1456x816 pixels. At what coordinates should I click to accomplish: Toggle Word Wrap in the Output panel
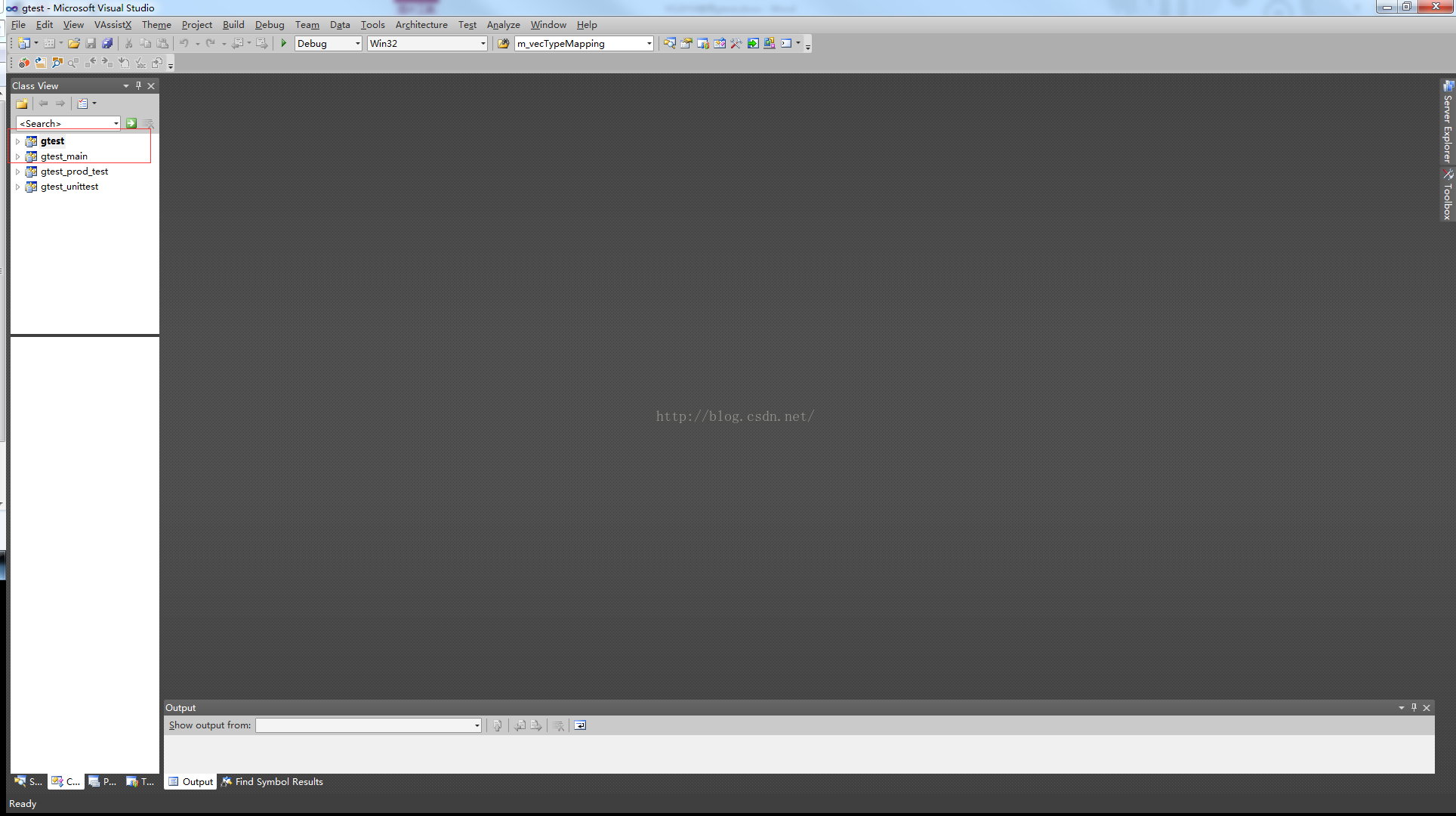580,726
